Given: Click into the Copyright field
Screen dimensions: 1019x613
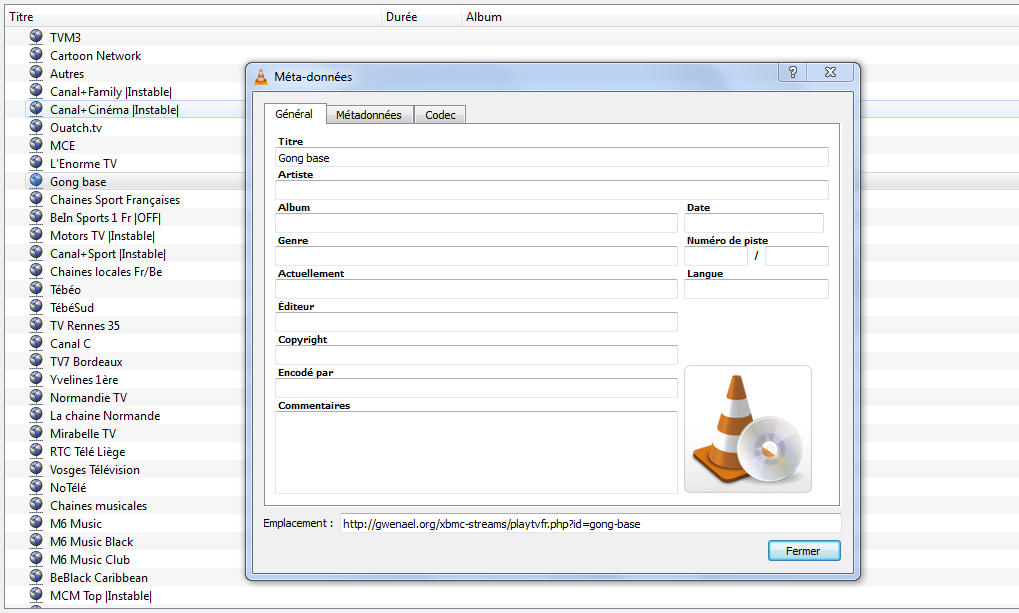Looking at the screenshot, I should [x=476, y=355].
